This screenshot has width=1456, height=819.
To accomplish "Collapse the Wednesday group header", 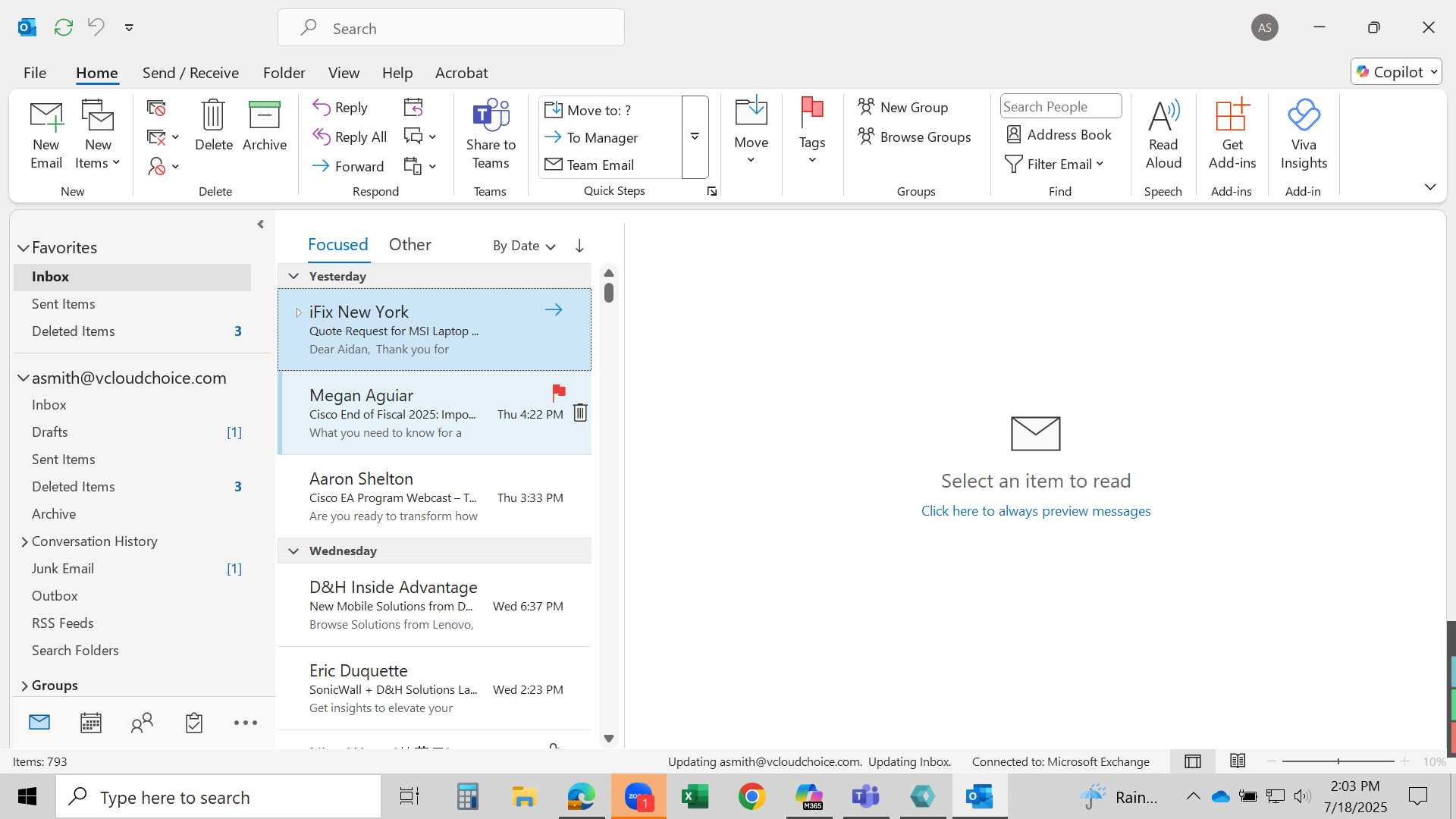I will 293,551.
